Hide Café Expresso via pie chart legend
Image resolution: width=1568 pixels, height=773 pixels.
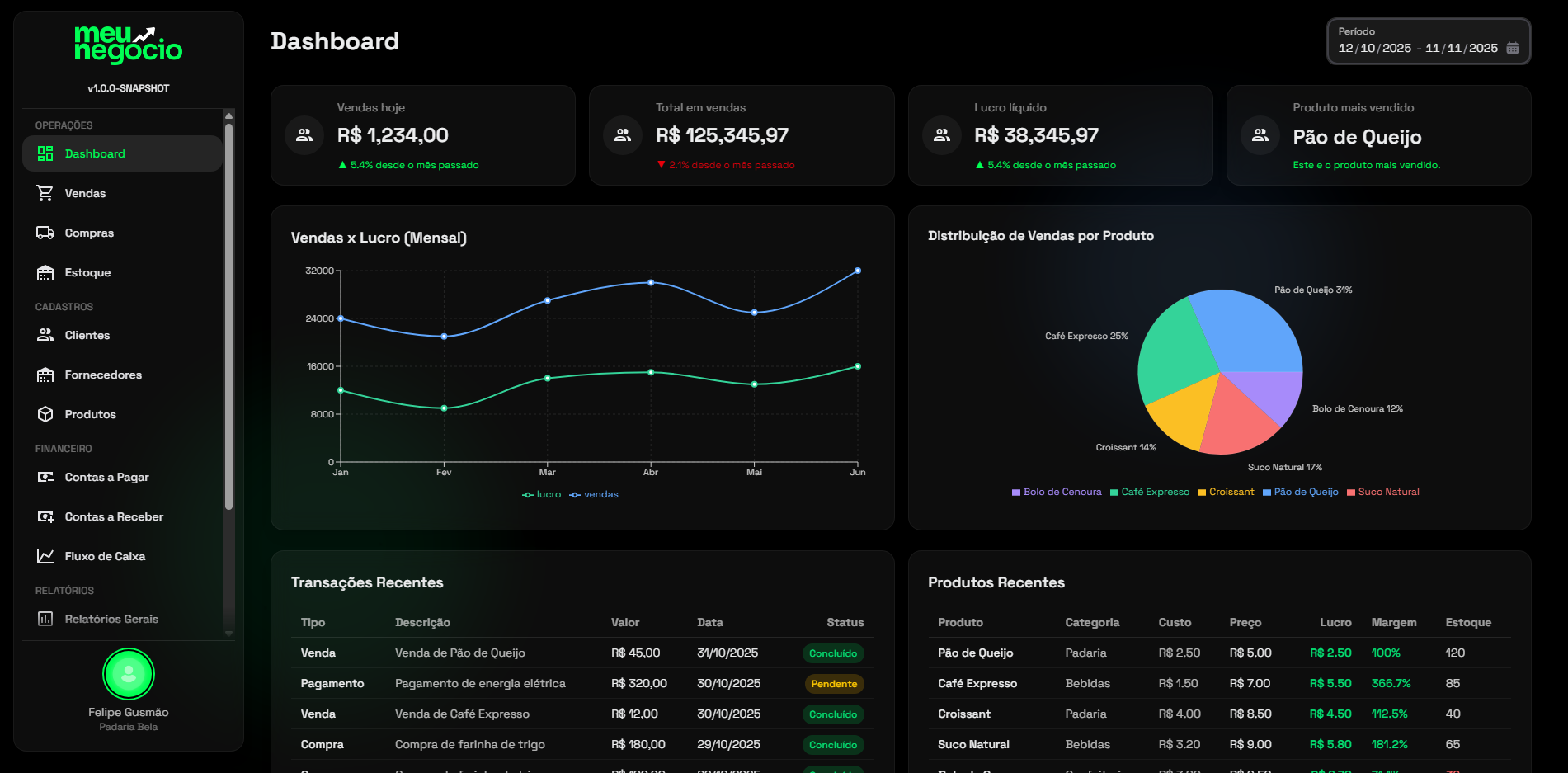pos(1150,492)
